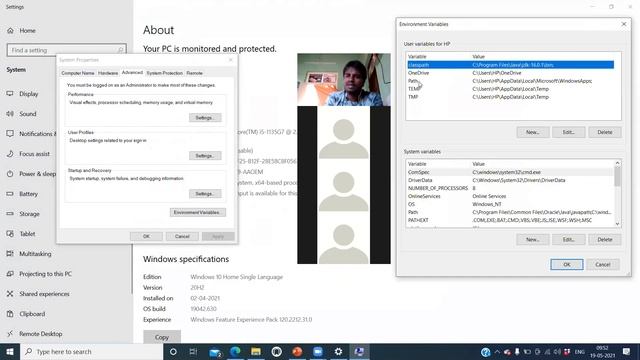The image size is (640, 360).
Task: Click Edit under User variables
Action: (x=569, y=132)
